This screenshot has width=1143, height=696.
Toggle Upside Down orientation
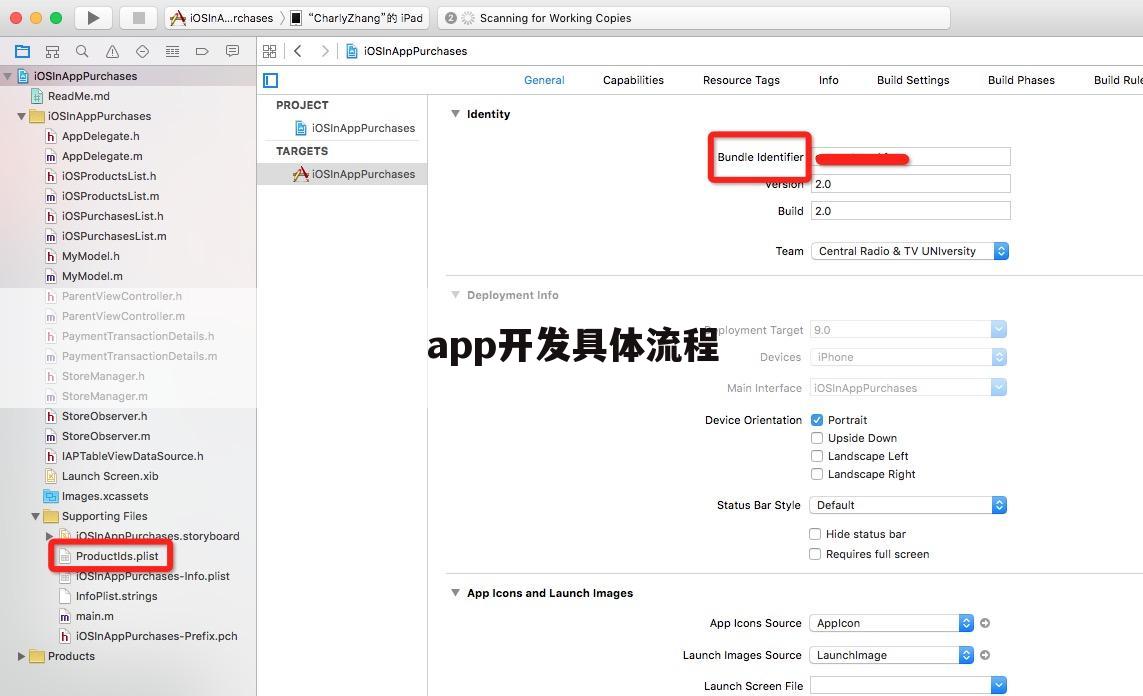coord(816,438)
